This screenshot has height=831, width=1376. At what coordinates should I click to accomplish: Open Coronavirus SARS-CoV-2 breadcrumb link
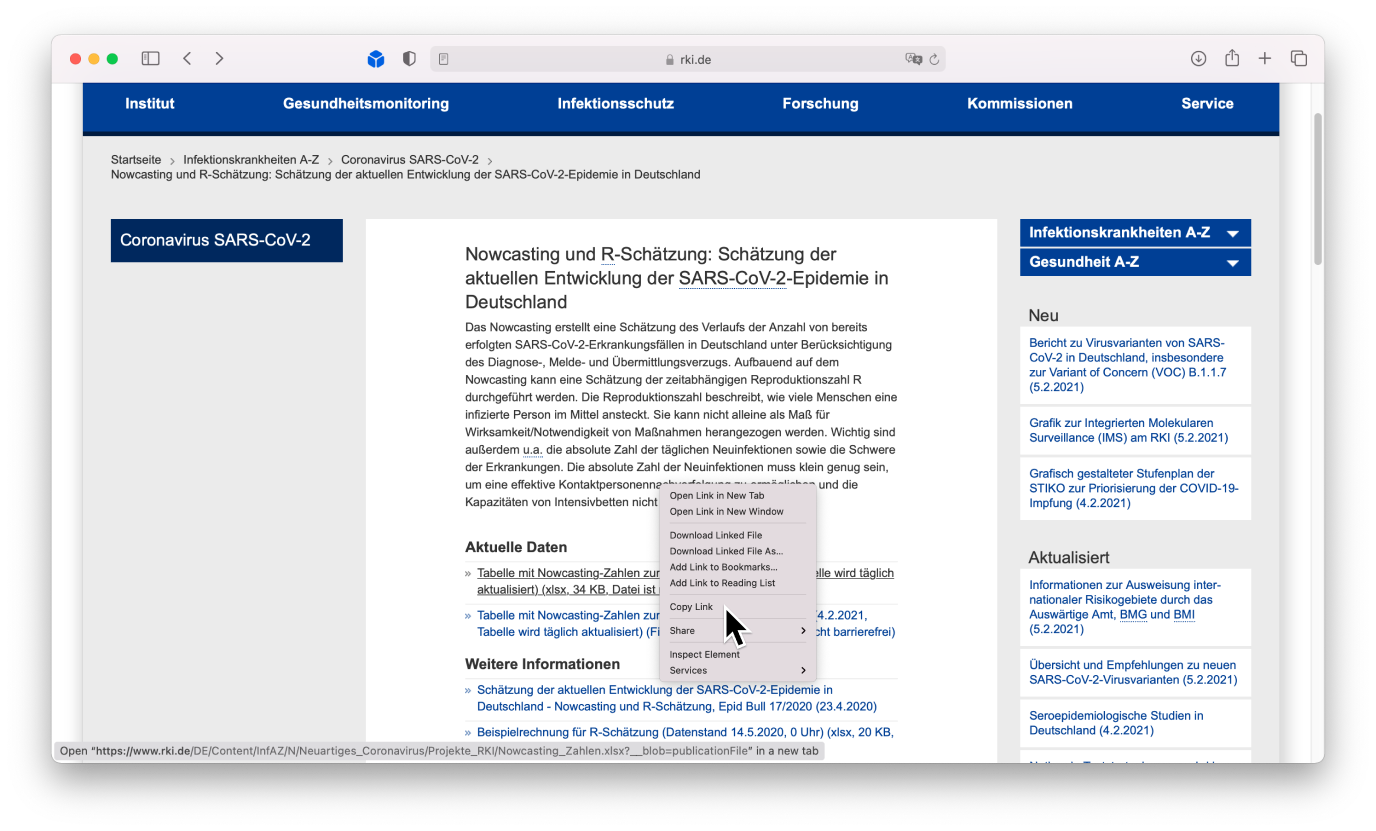[x=410, y=160]
